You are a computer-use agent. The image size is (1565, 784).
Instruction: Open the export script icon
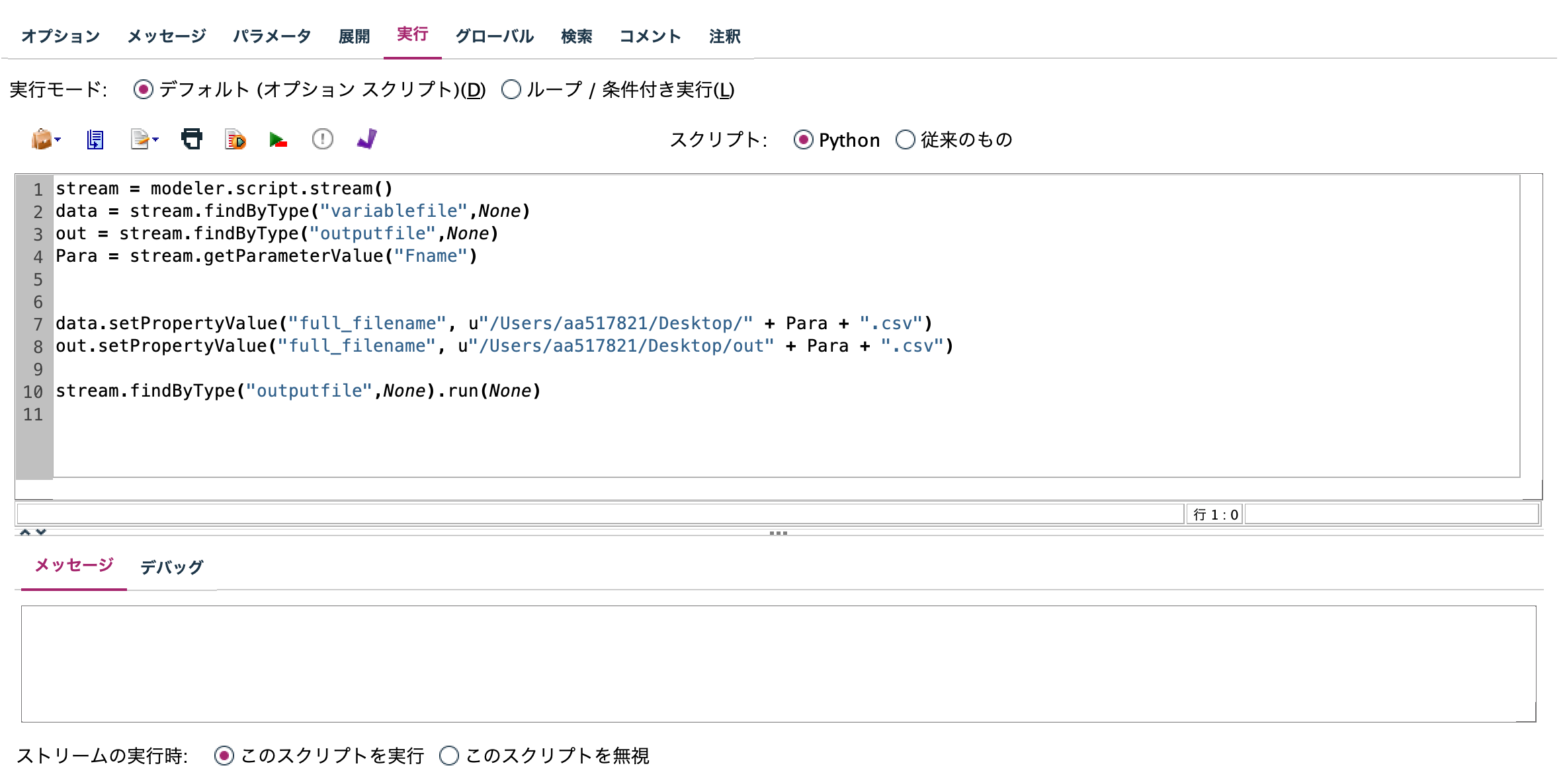(x=139, y=139)
